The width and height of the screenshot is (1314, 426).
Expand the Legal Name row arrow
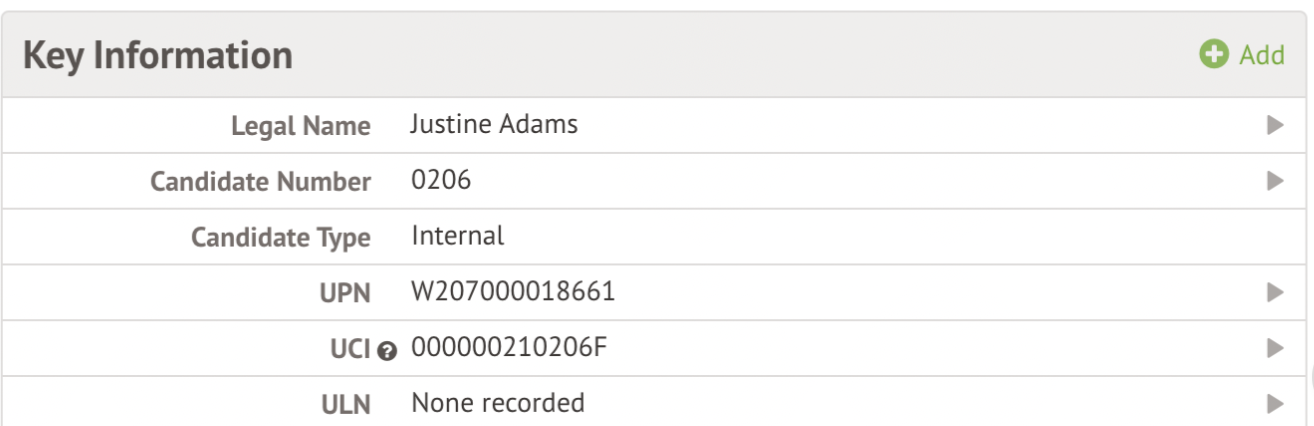coord(1275,125)
